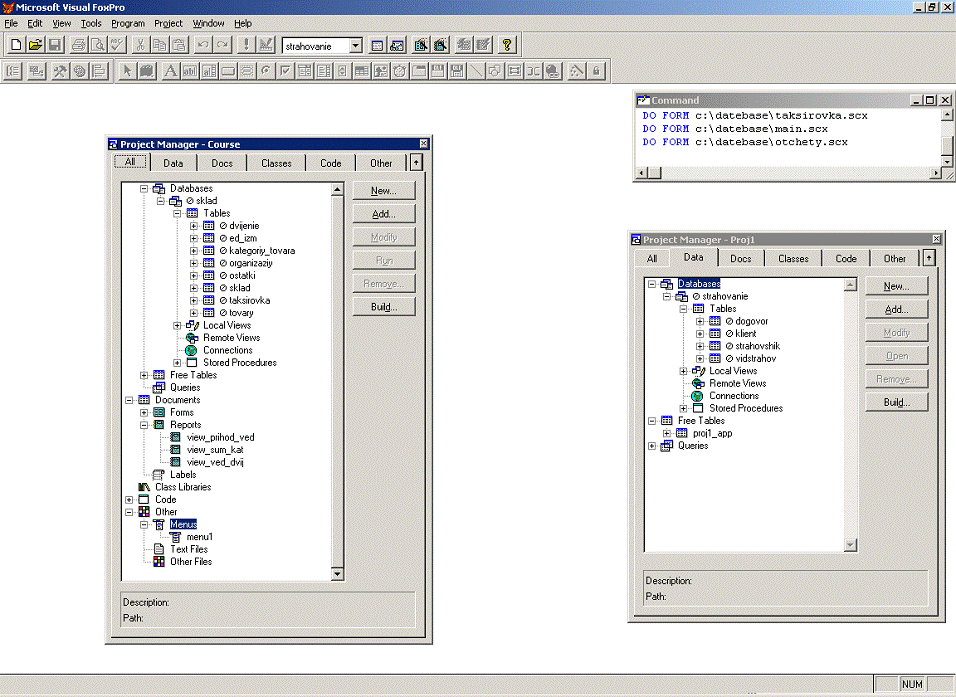
Task: Click Command window horizontal scrollbar right arrow
Action: pos(936,173)
